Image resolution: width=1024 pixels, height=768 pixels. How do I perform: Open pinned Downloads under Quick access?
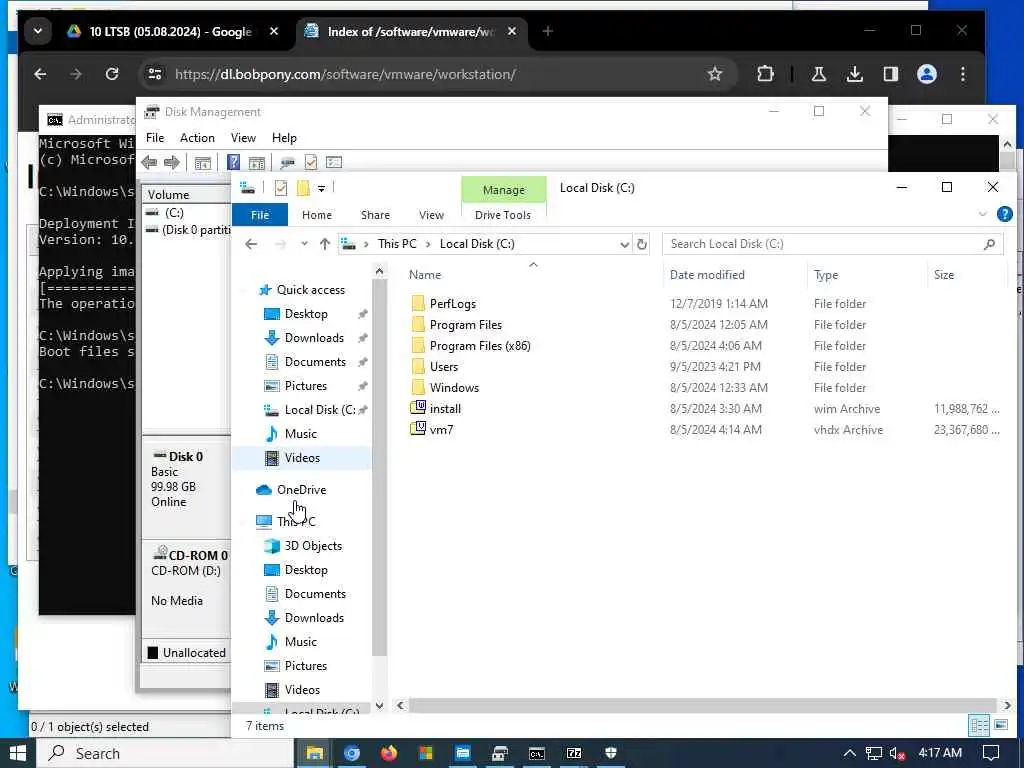314,338
